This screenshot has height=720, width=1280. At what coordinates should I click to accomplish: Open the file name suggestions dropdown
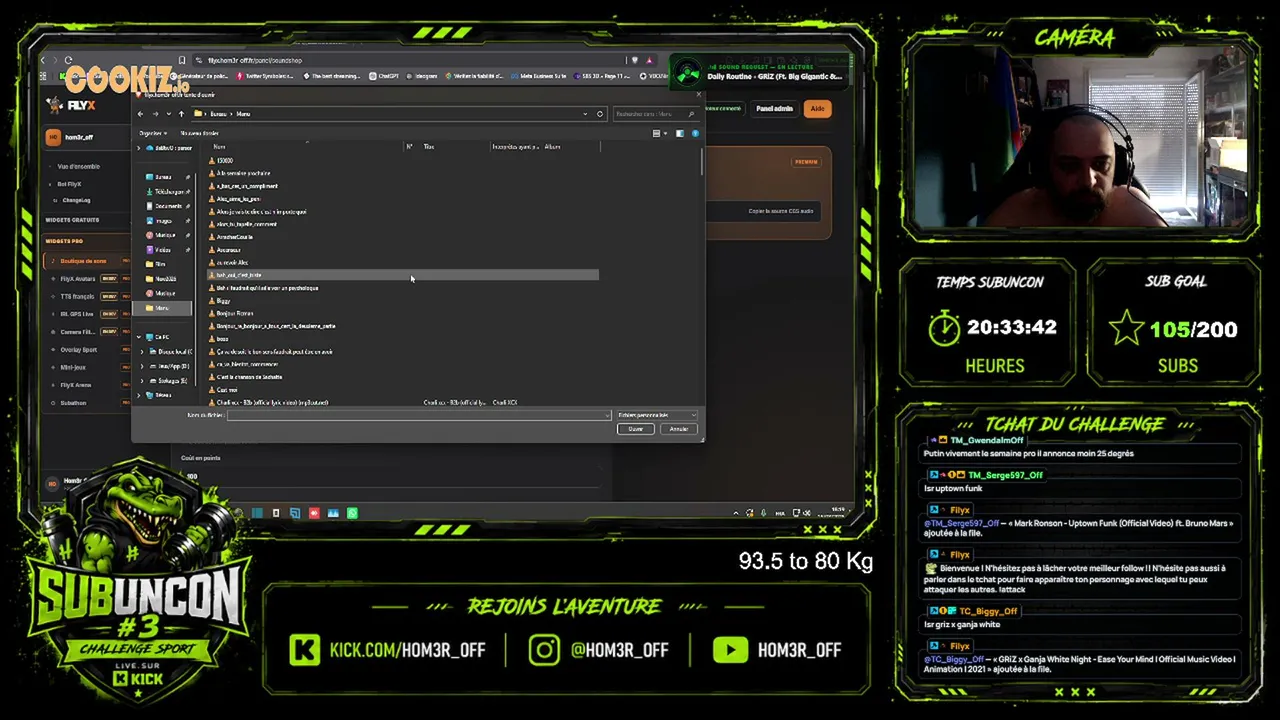(x=606, y=415)
